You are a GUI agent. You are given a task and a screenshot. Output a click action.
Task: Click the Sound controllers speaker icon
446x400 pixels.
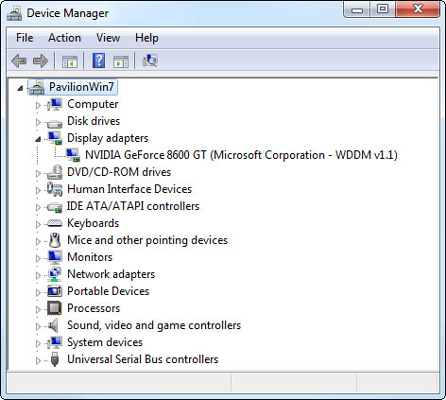(x=53, y=325)
